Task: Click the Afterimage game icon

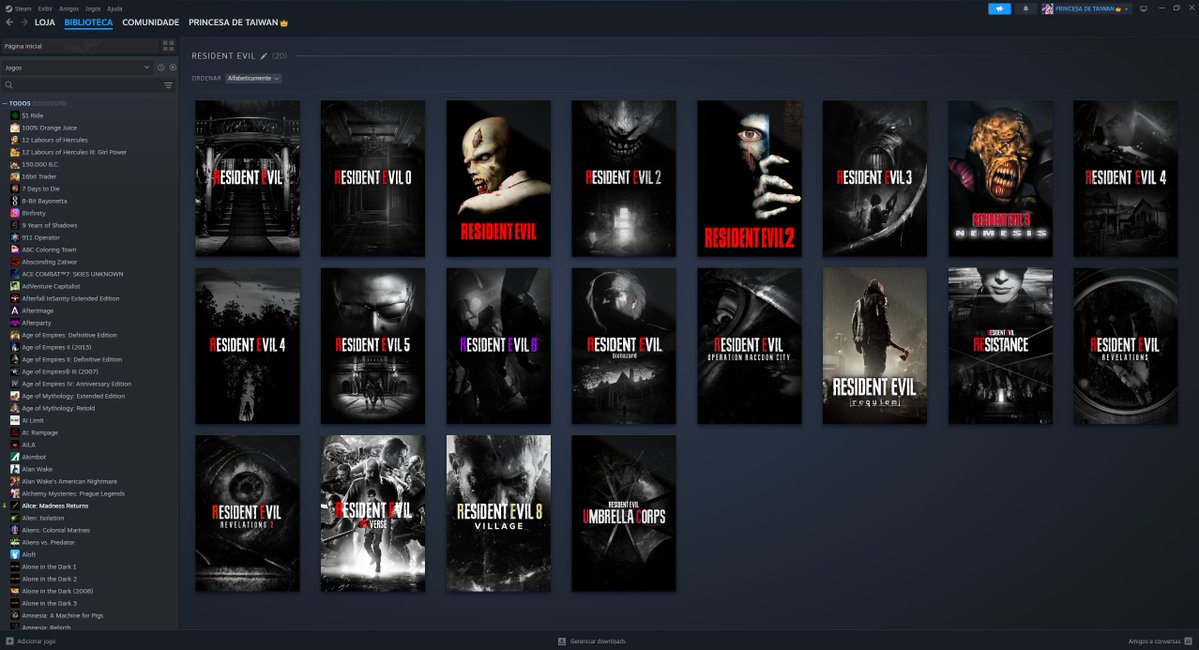Action: (x=15, y=310)
